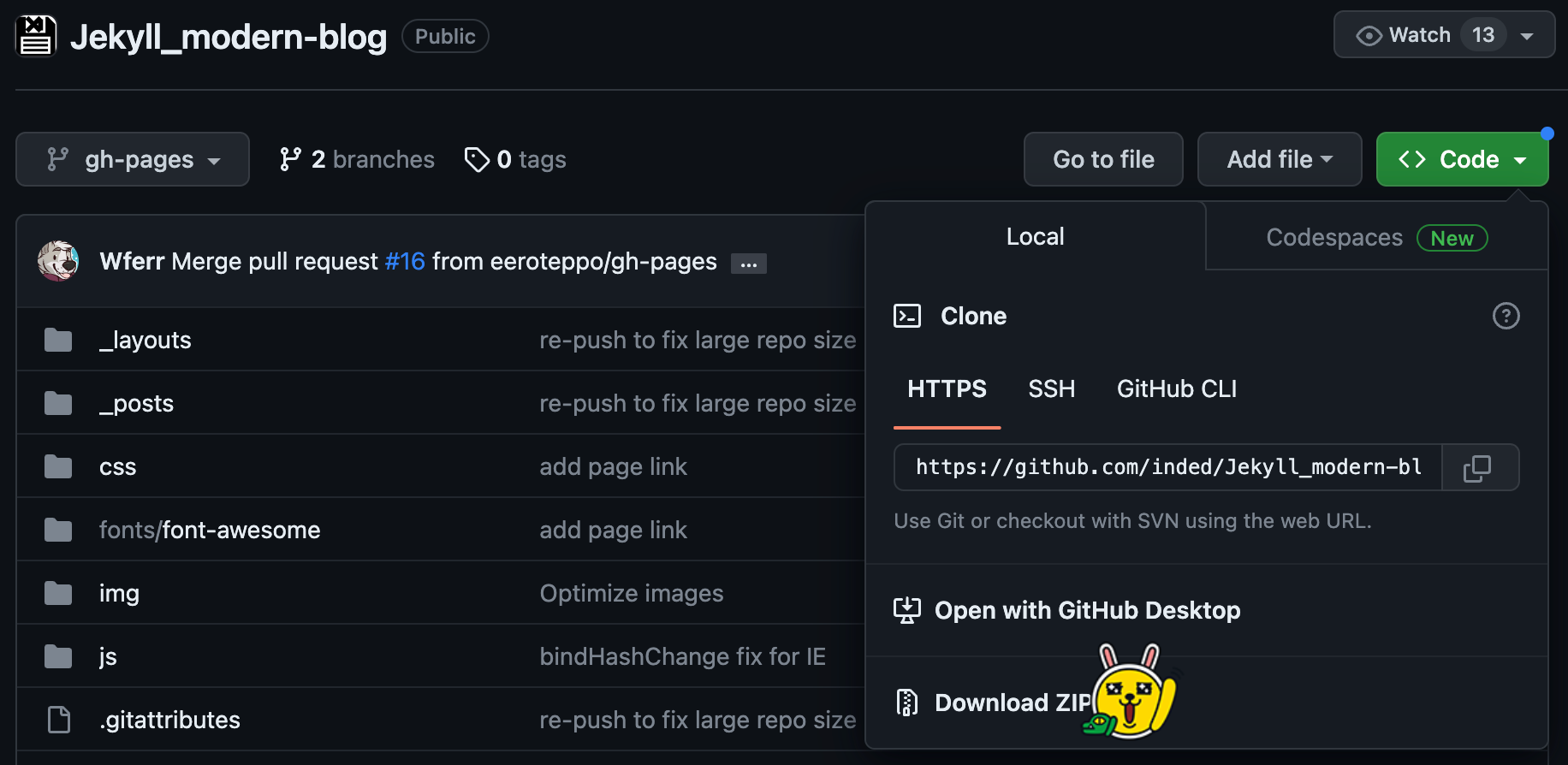Open the Add file dropdown
The height and width of the screenshot is (765, 1568).
(x=1280, y=159)
